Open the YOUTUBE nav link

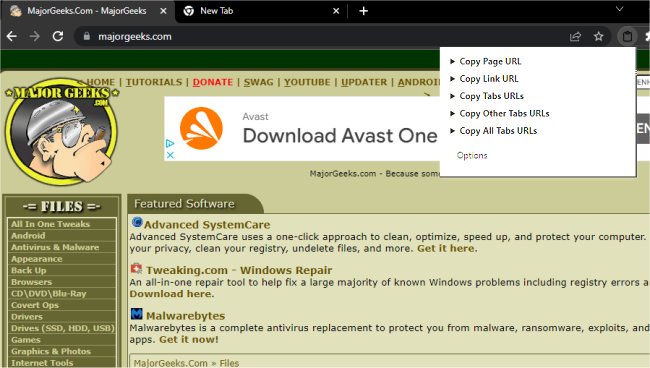click(307, 82)
